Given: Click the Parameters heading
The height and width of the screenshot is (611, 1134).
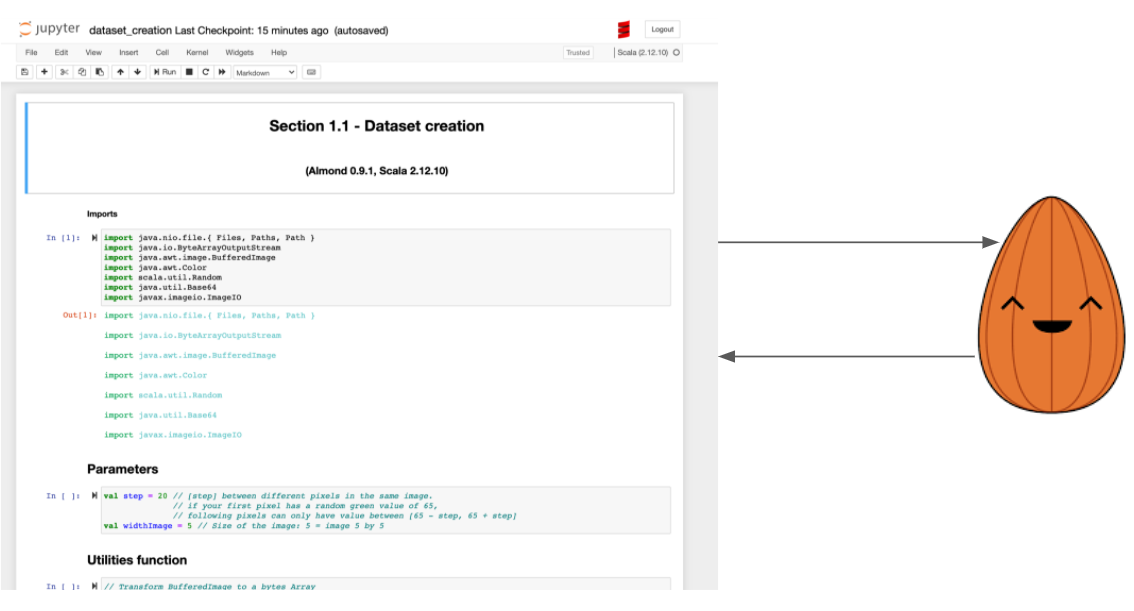Looking at the screenshot, I should tap(122, 469).
